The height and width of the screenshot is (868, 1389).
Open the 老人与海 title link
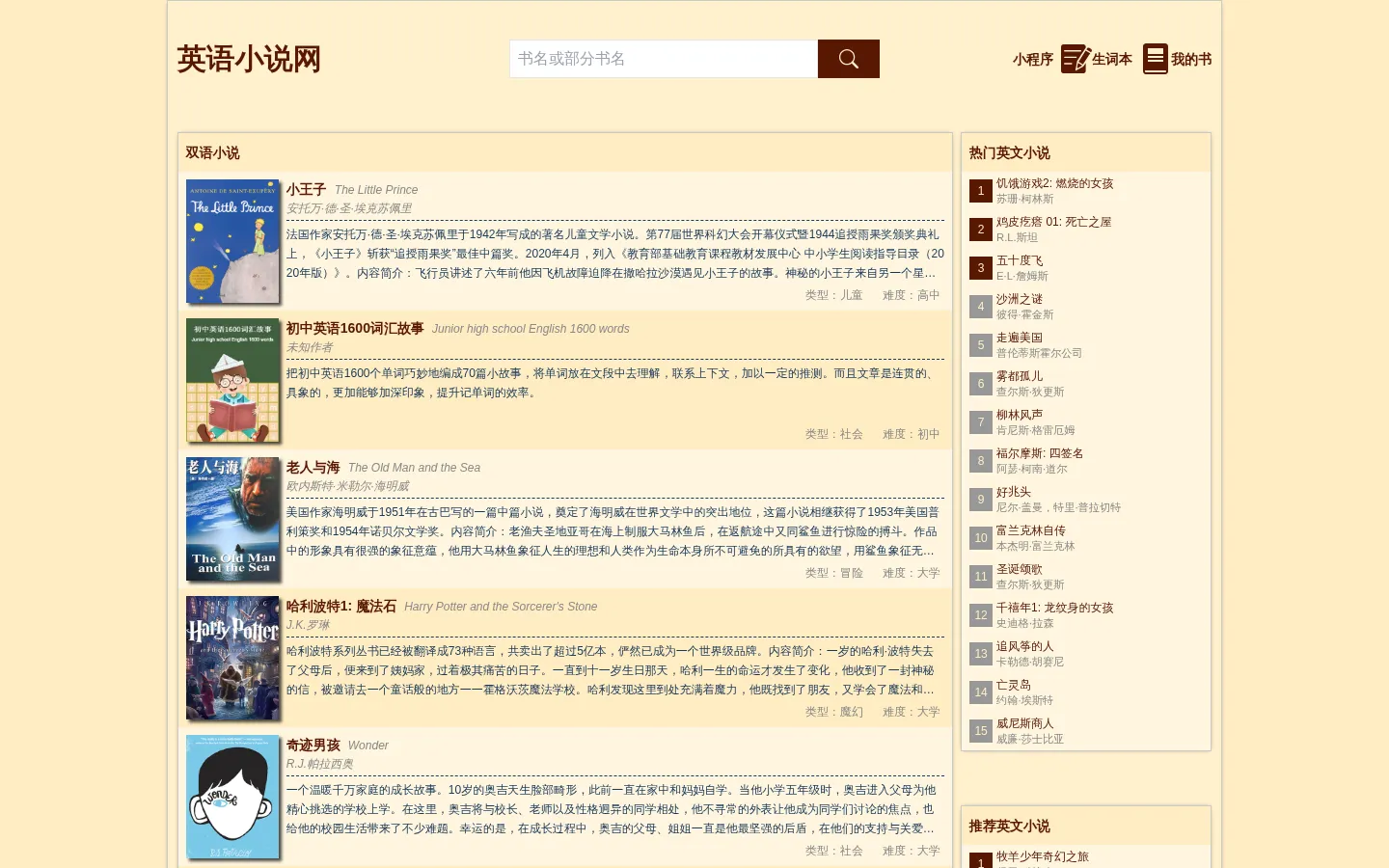tap(313, 468)
